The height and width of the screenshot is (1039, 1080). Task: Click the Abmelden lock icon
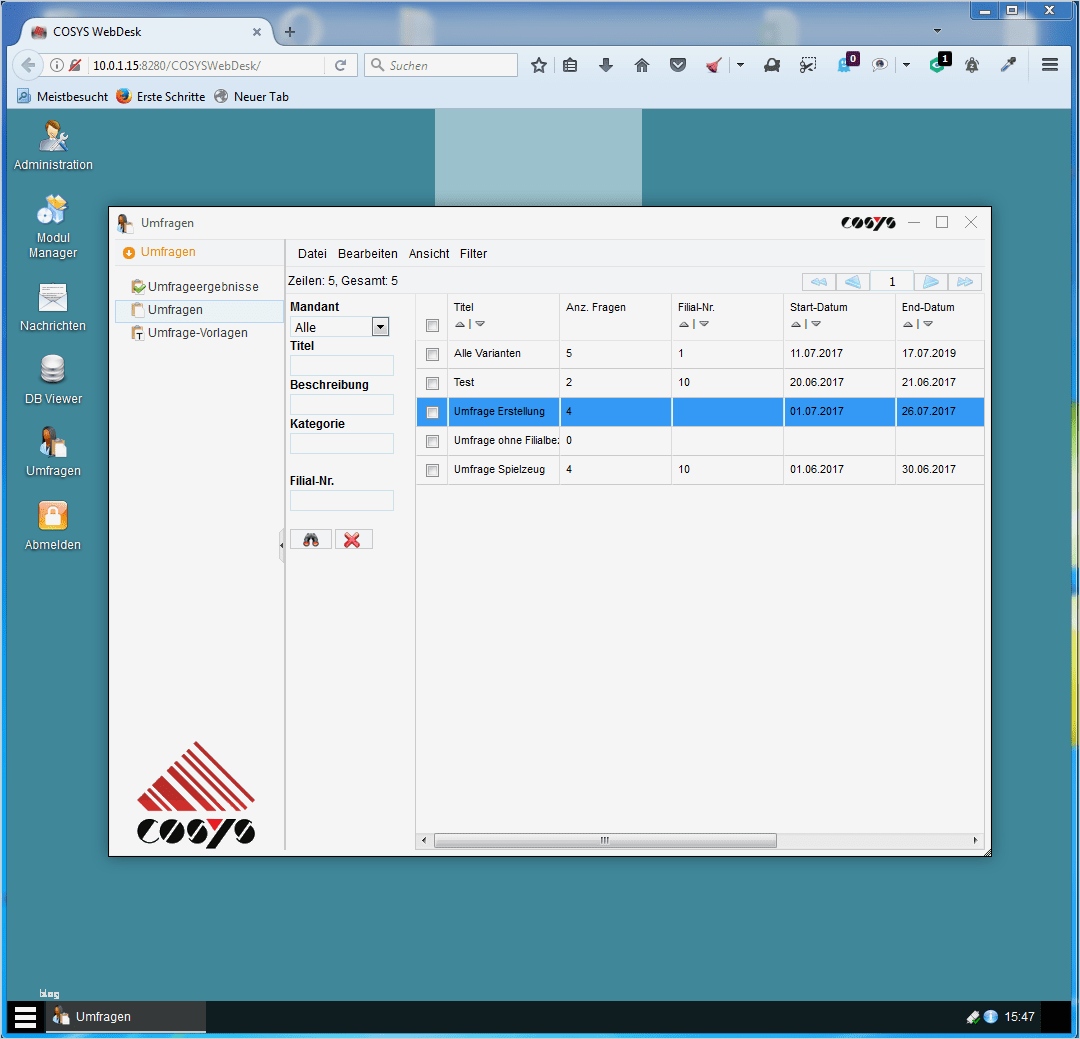coord(52,515)
